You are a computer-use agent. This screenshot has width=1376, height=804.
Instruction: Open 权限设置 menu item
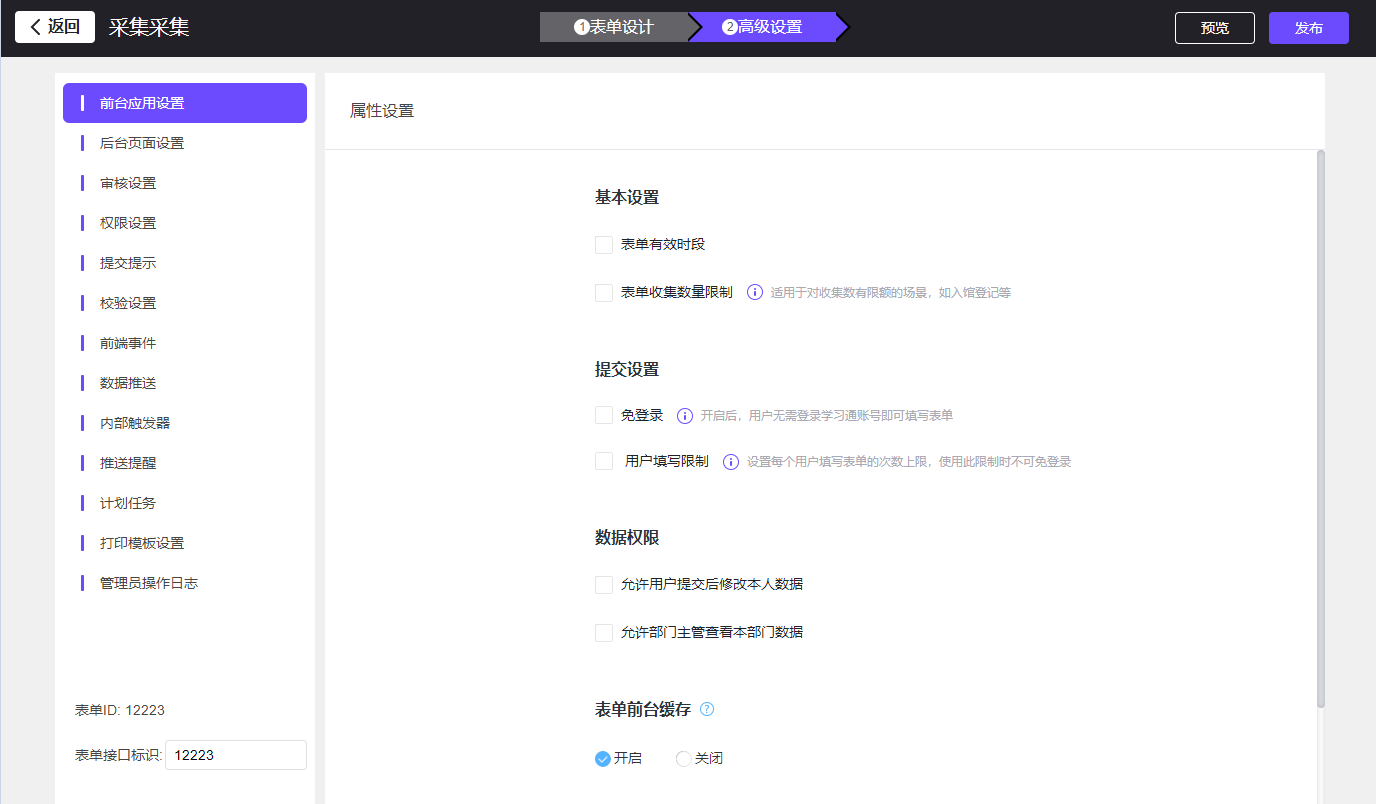[185, 223]
